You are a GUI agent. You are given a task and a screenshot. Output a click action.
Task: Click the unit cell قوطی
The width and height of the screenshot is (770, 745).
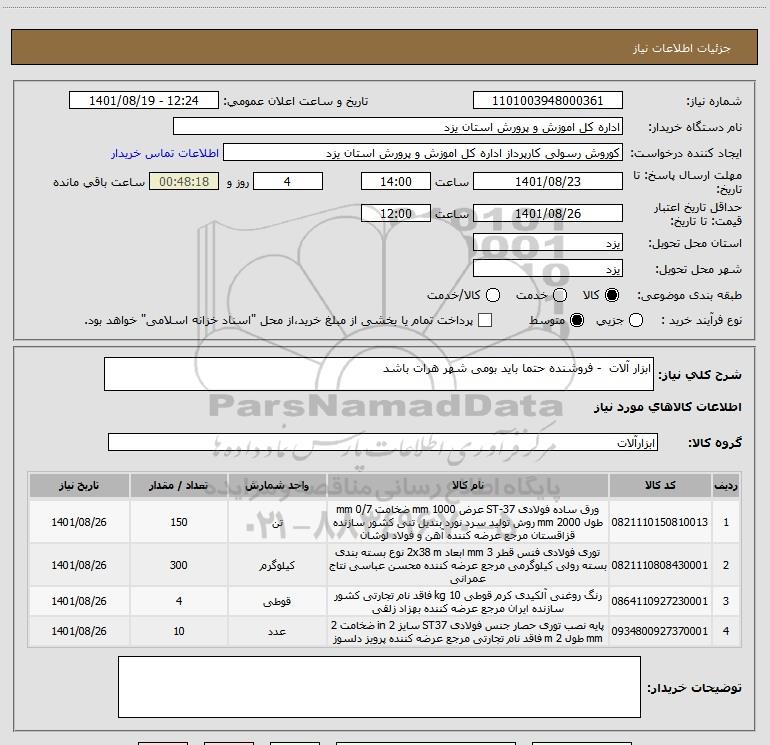click(277, 601)
